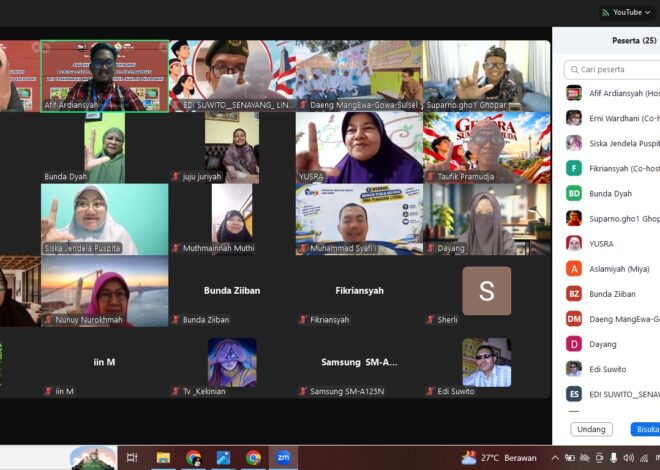The width and height of the screenshot is (660, 470).
Task: Select Tv _Kekinian's avatar tile
Action: 232,363
